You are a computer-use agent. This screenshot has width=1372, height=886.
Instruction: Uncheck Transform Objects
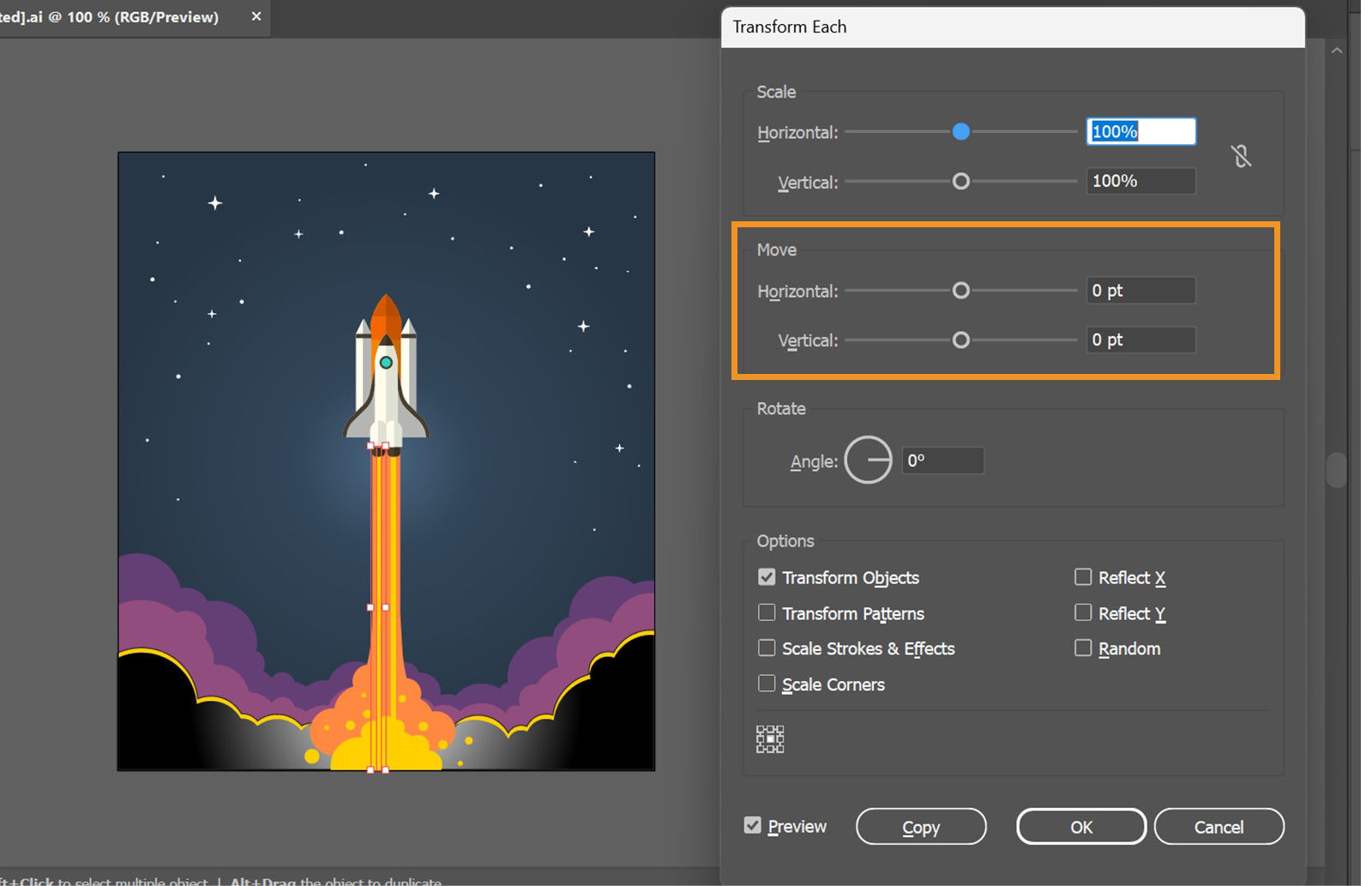point(767,576)
